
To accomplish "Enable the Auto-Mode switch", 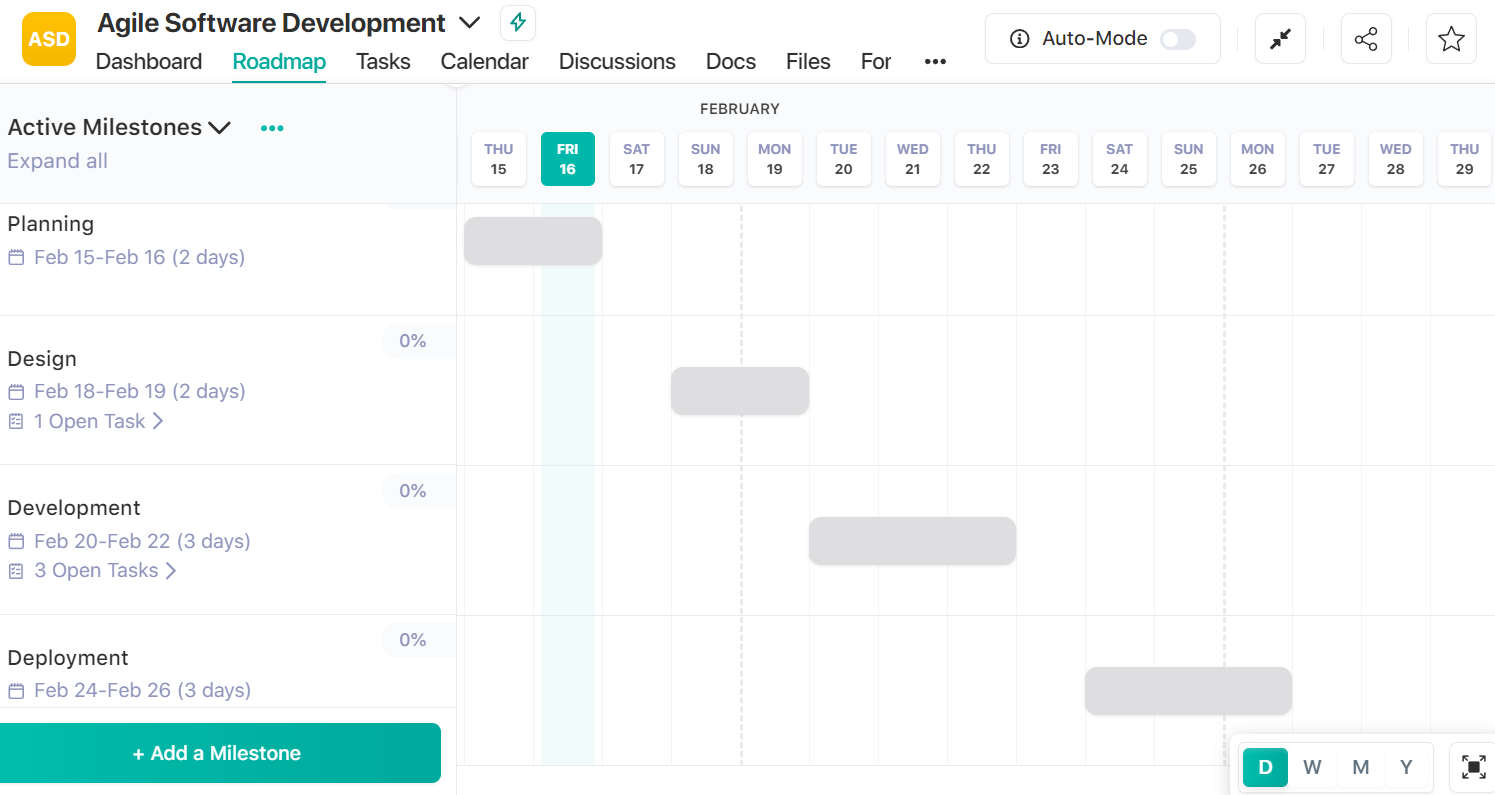I will tap(1178, 38).
